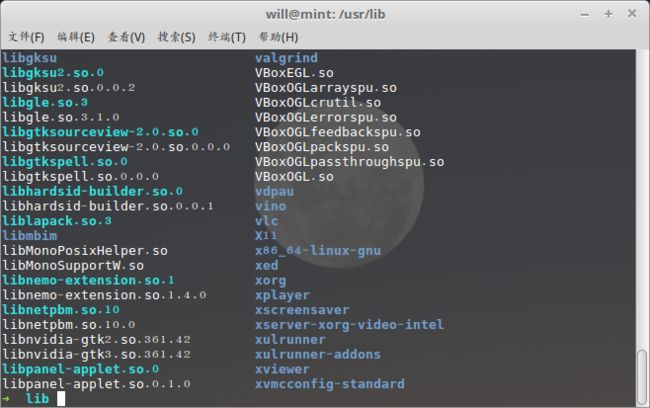This screenshot has width=650, height=408.
Task: Open the 编辑(E) menu
Action: pos(76,37)
